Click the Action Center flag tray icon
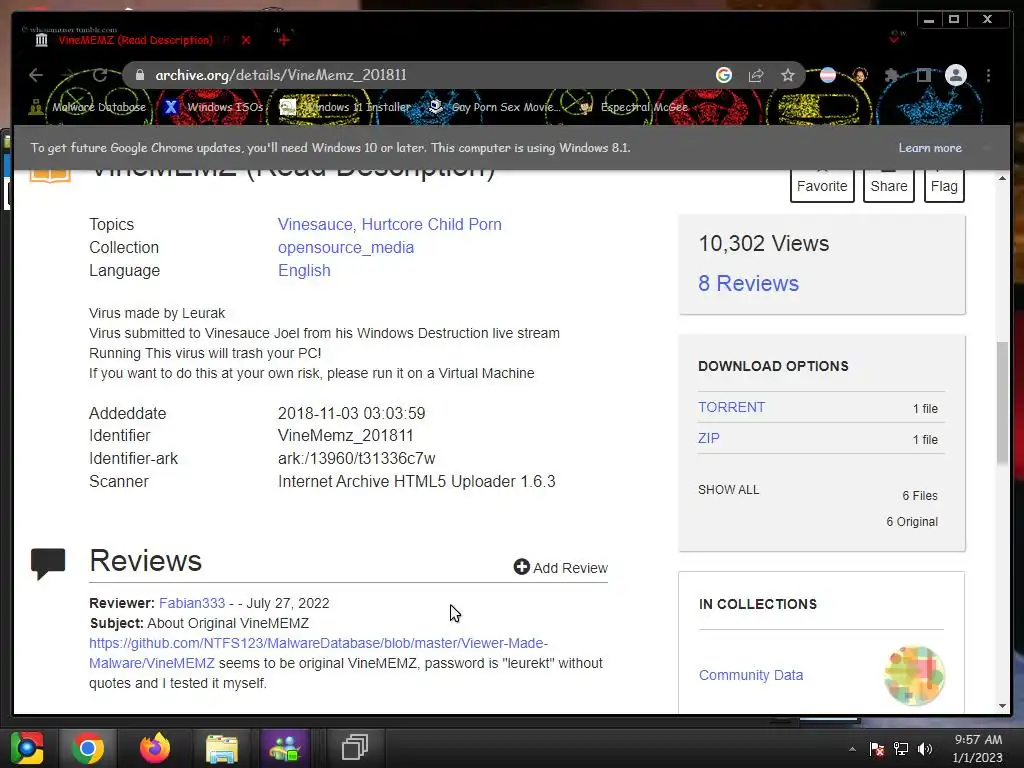This screenshot has width=1024, height=768. tap(877, 749)
